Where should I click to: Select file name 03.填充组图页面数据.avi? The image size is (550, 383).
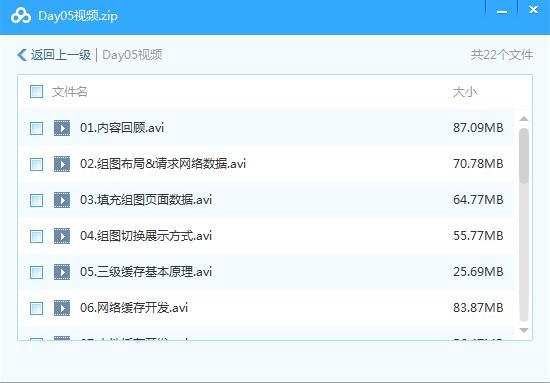[x=146, y=200]
